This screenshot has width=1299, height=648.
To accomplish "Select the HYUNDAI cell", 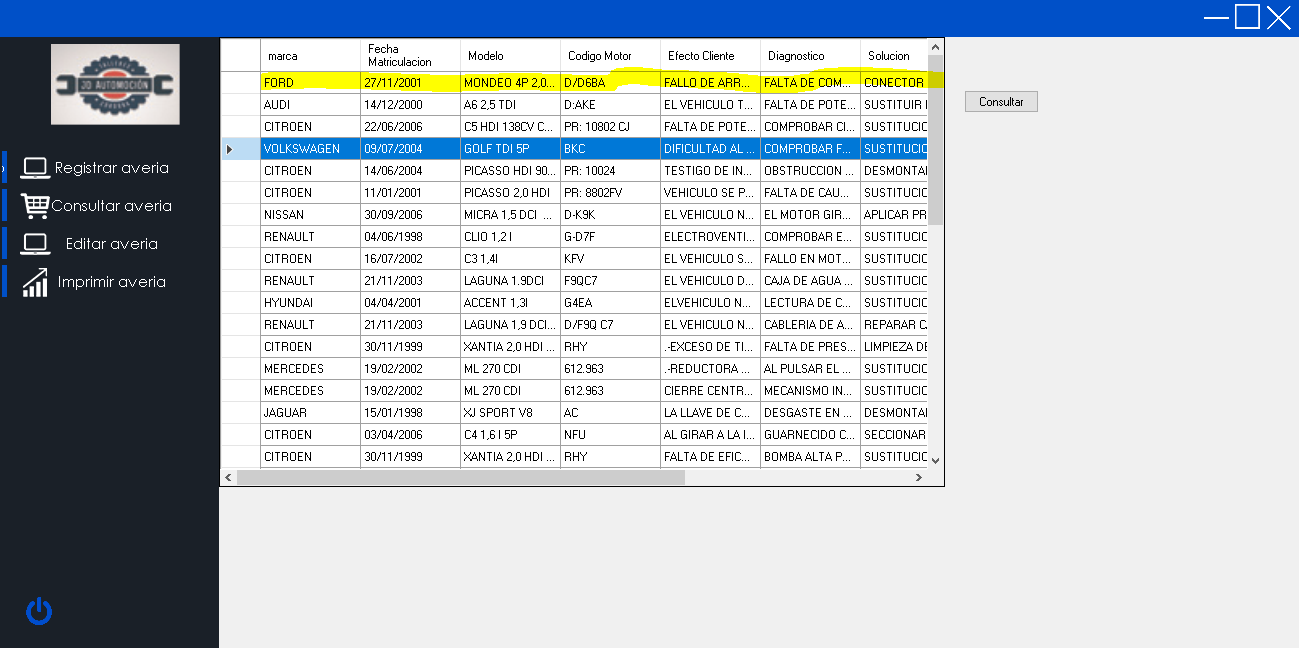I will coord(310,303).
